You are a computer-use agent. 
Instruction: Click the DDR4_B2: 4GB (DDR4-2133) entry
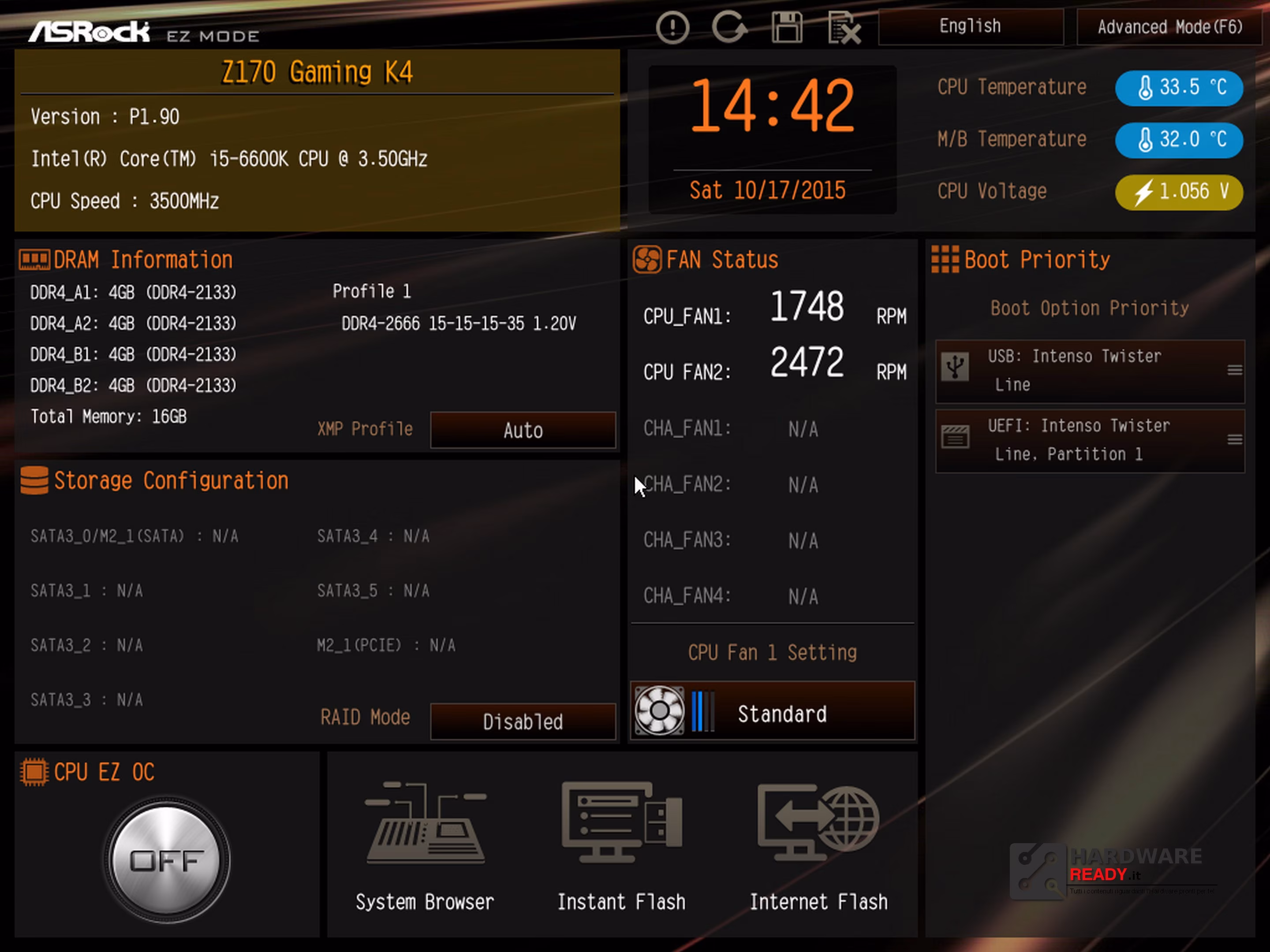tap(133, 386)
